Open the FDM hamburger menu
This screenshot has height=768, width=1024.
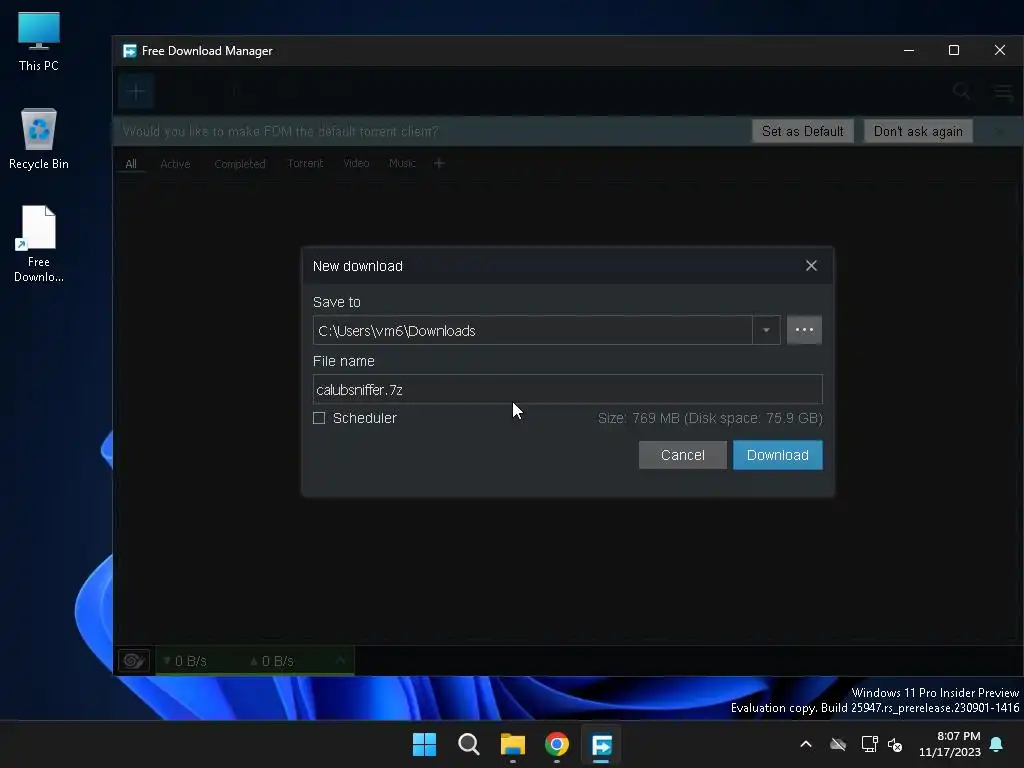point(1004,91)
